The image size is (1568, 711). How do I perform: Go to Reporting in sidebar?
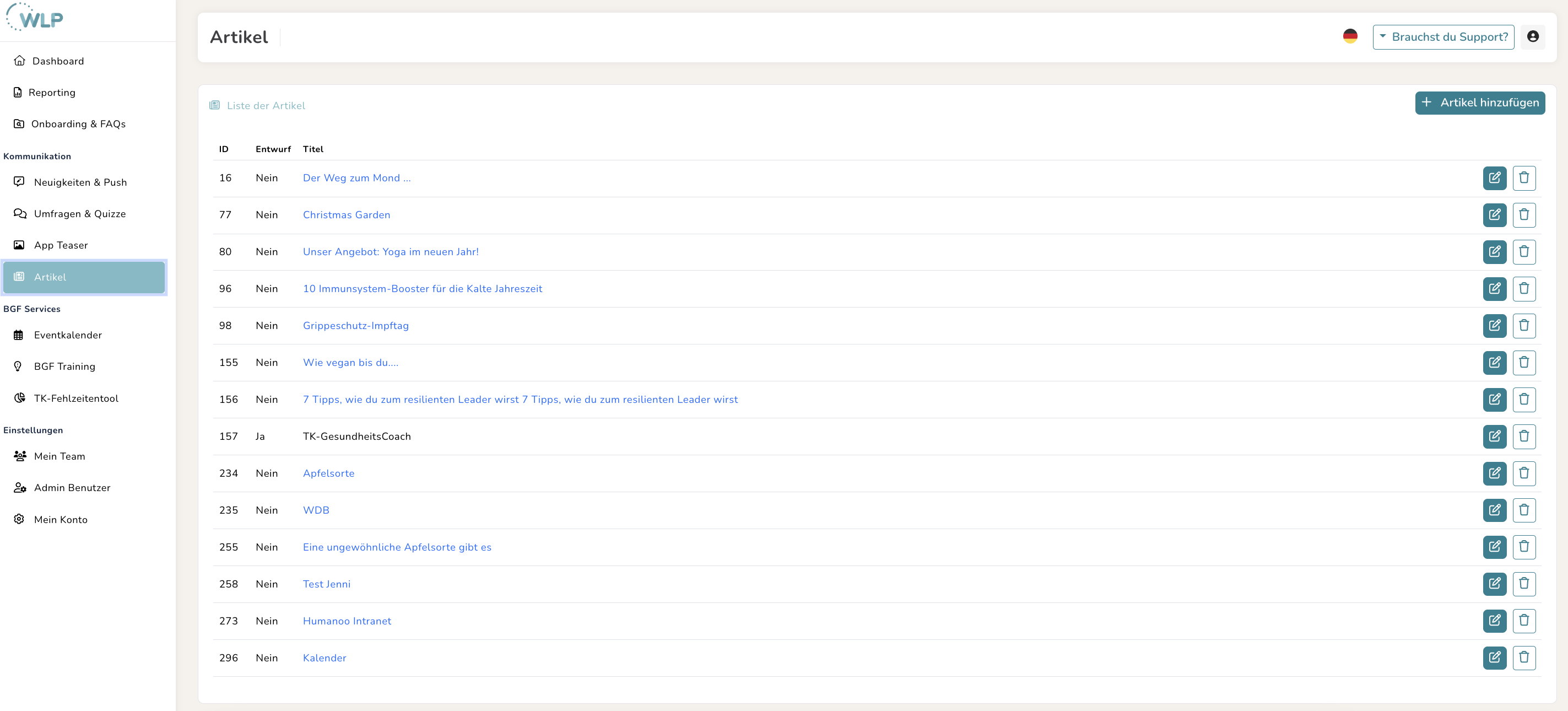pos(52,93)
